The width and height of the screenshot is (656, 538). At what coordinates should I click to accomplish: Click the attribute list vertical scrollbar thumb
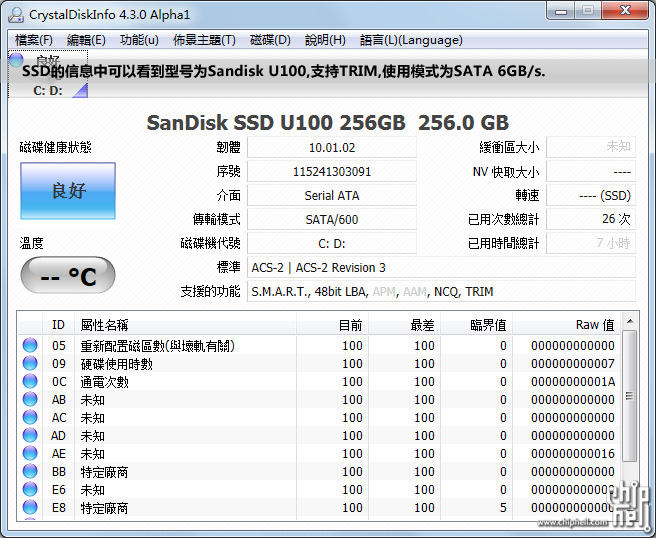(630, 396)
